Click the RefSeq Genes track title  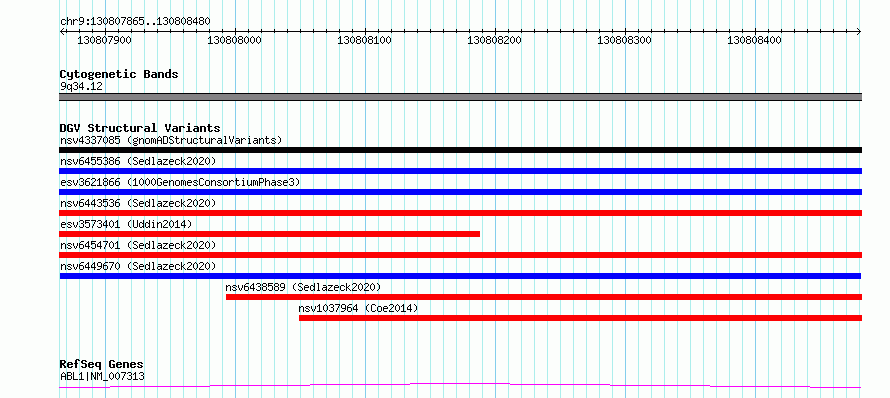tap(102, 365)
